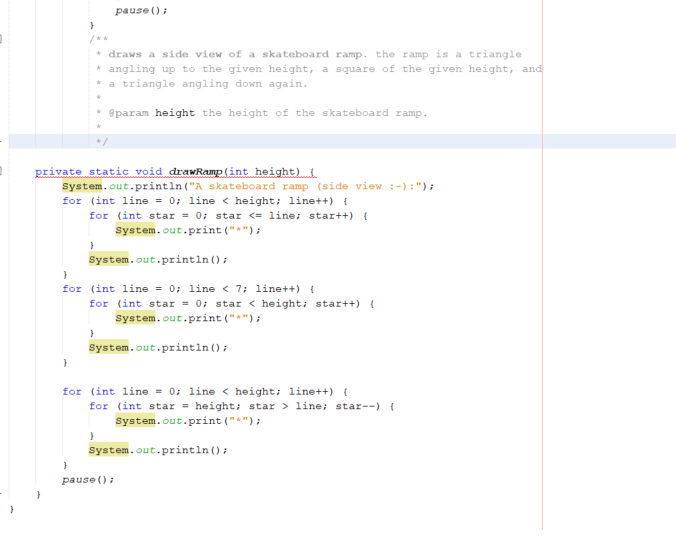
Task: Click the println method name in skateboard ramp statement
Action: pyautogui.click(x=158, y=186)
